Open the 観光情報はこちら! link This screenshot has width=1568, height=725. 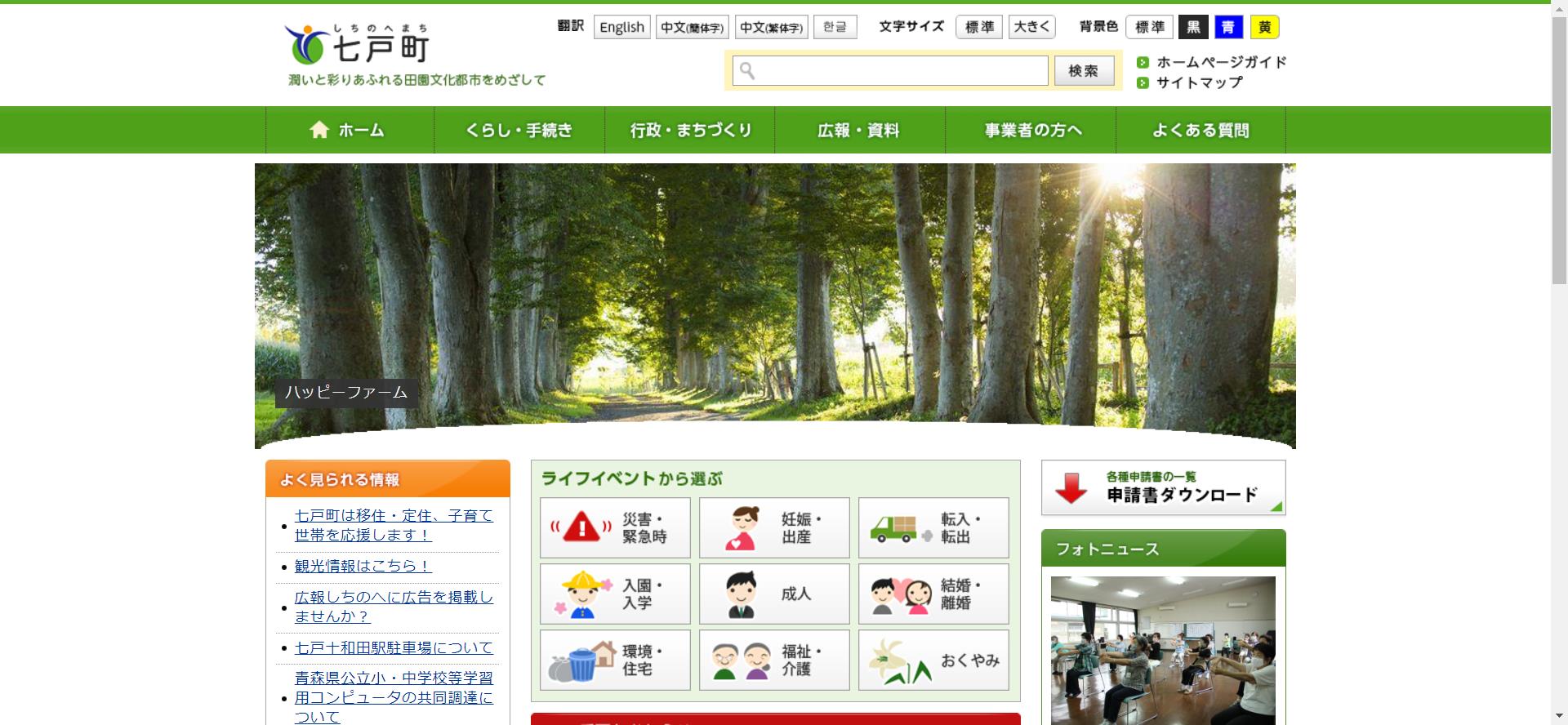point(363,566)
